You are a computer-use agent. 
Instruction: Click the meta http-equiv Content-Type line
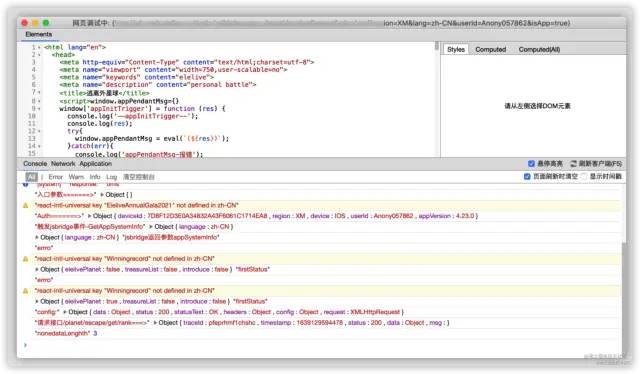point(187,62)
